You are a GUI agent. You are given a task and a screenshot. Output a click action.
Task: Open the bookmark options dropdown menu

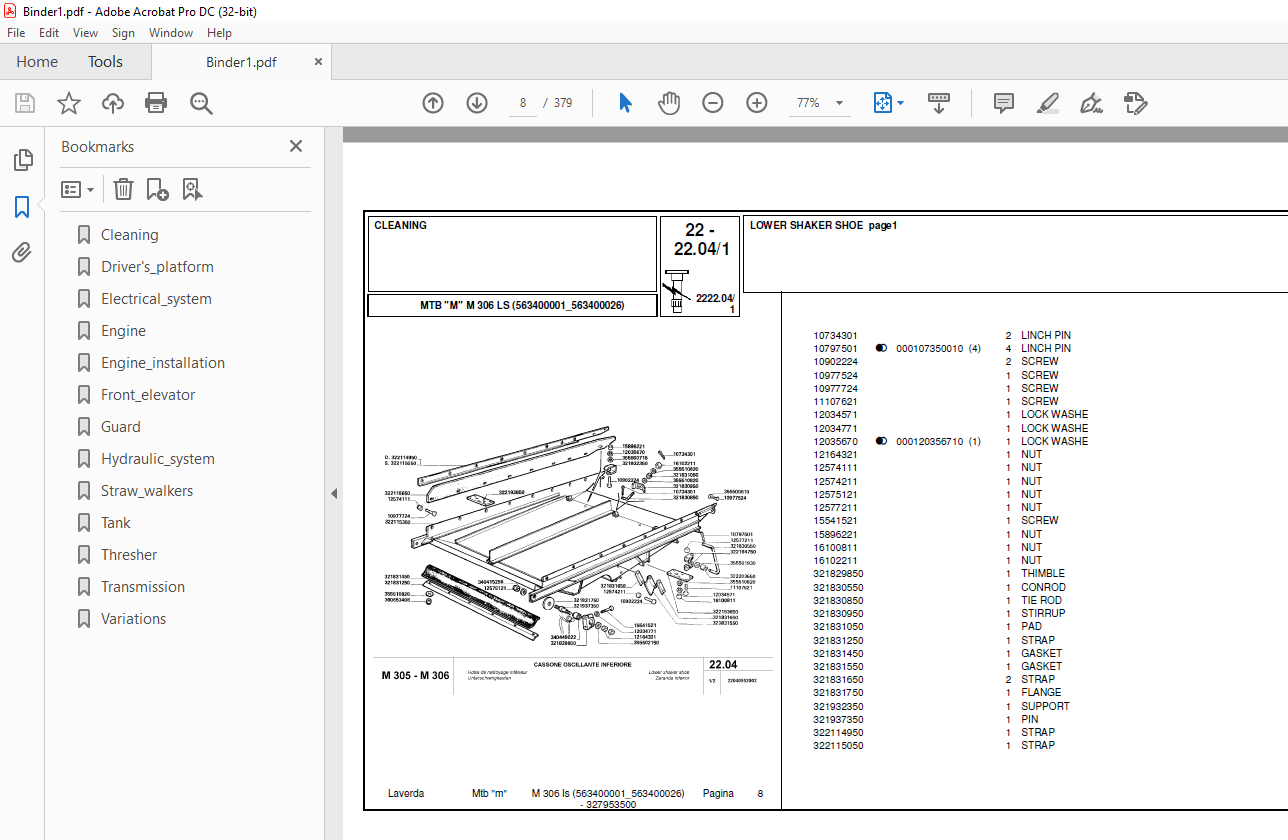(x=78, y=189)
